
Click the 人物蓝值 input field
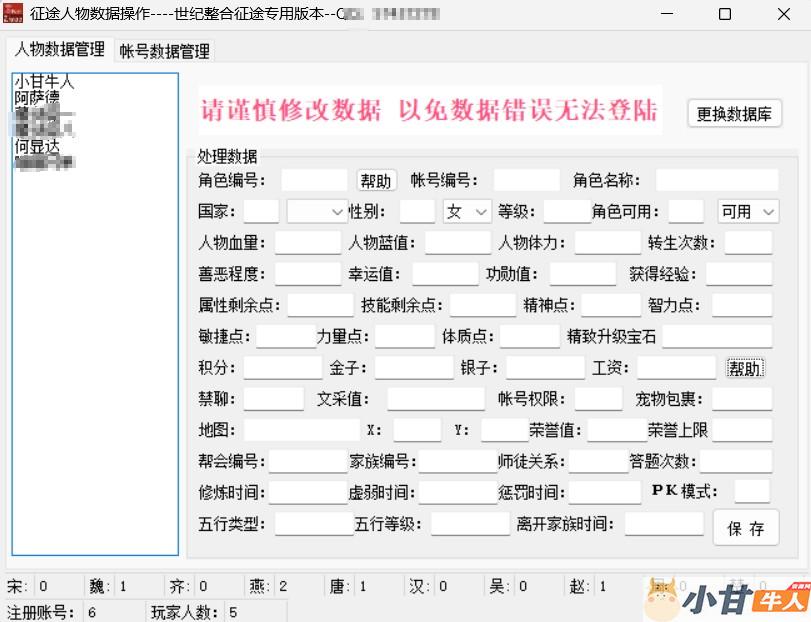pos(458,242)
